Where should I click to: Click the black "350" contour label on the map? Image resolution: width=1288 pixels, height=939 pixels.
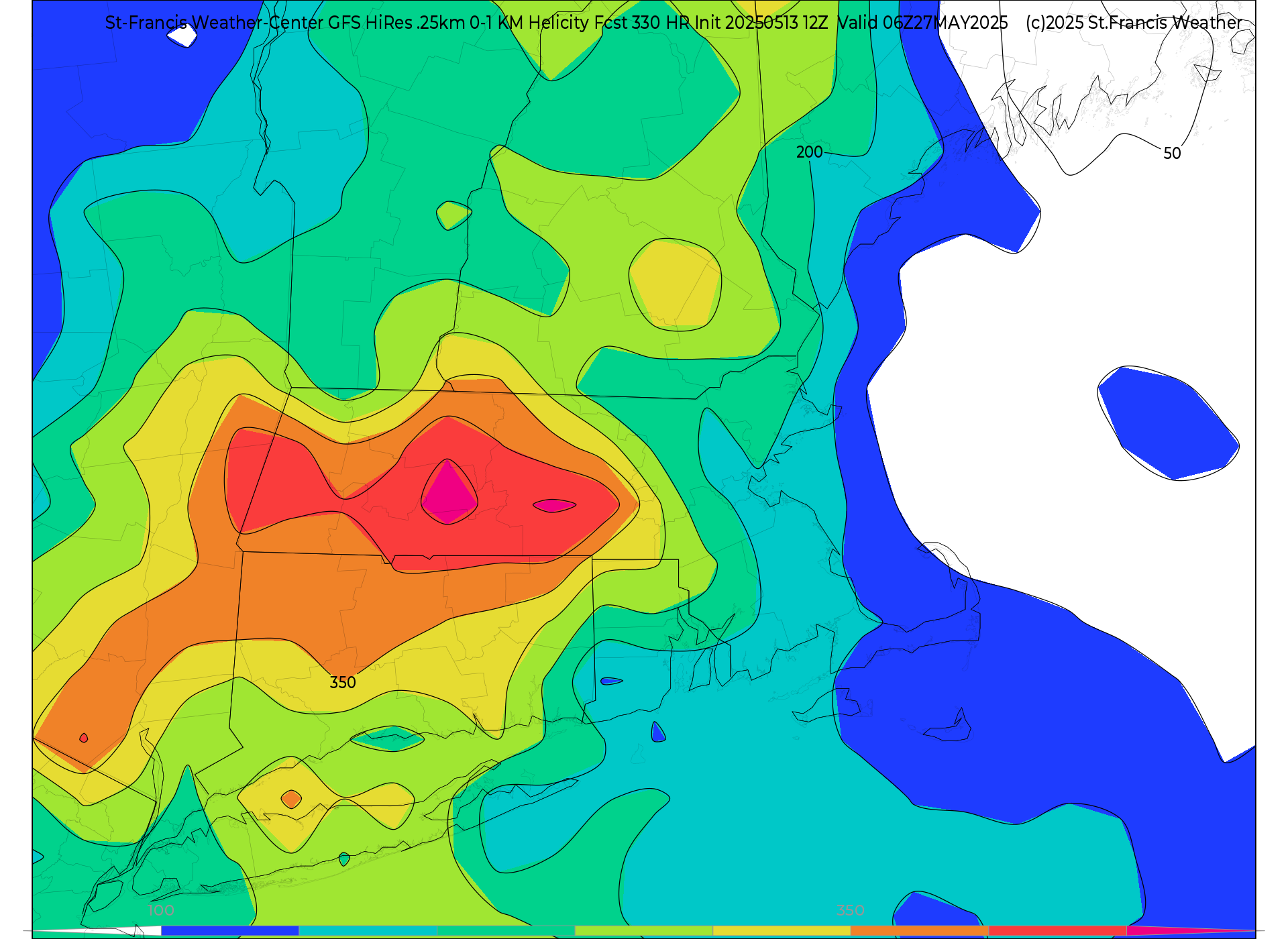[x=343, y=683]
